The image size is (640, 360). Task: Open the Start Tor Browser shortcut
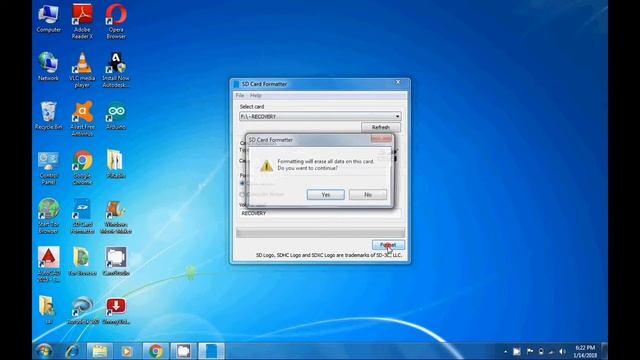(x=49, y=216)
